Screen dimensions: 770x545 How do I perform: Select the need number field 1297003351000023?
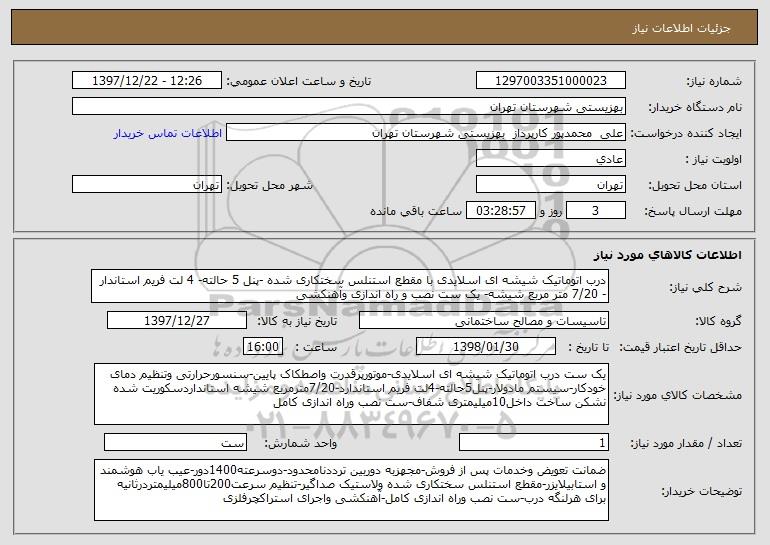pyautogui.click(x=550, y=81)
